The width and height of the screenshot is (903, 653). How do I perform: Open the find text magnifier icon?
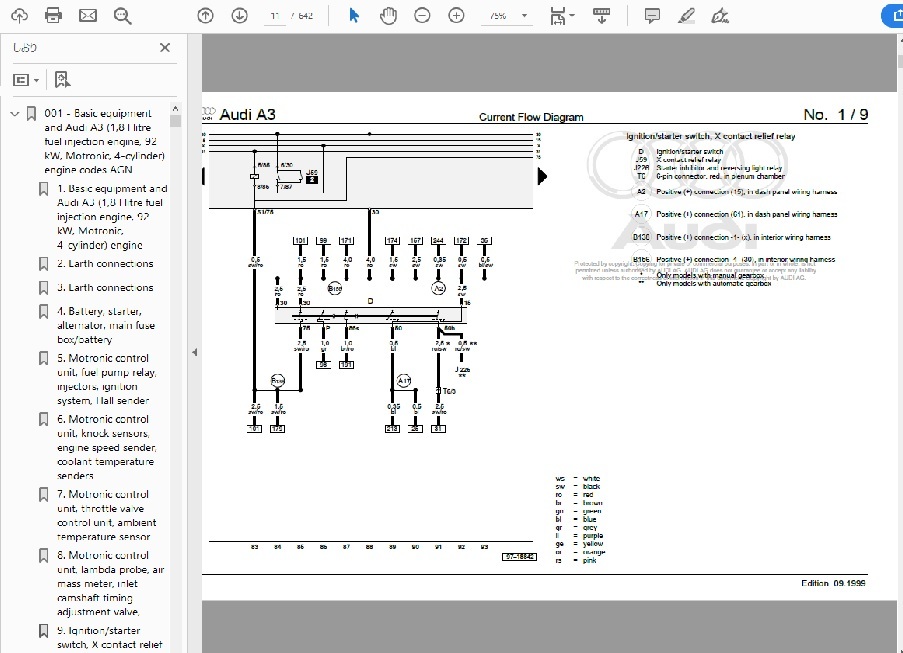pyautogui.click(x=122, y=16)
